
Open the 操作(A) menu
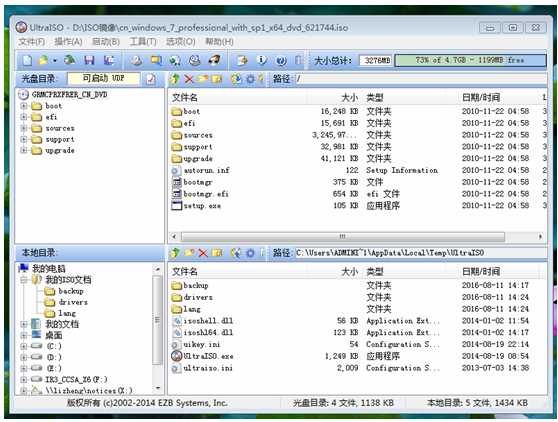68,42
